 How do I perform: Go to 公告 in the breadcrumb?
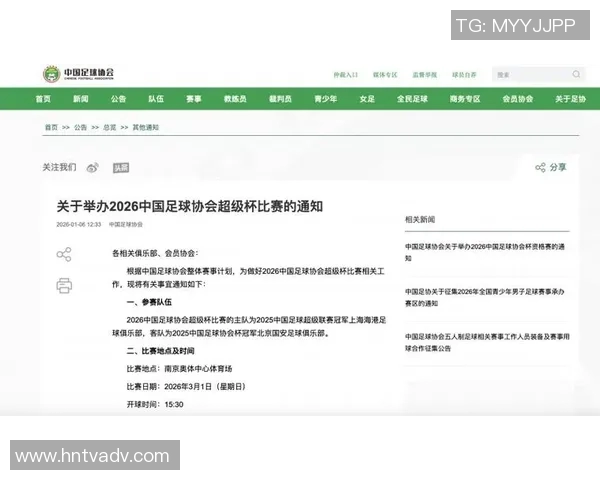[x=80, y=127]
